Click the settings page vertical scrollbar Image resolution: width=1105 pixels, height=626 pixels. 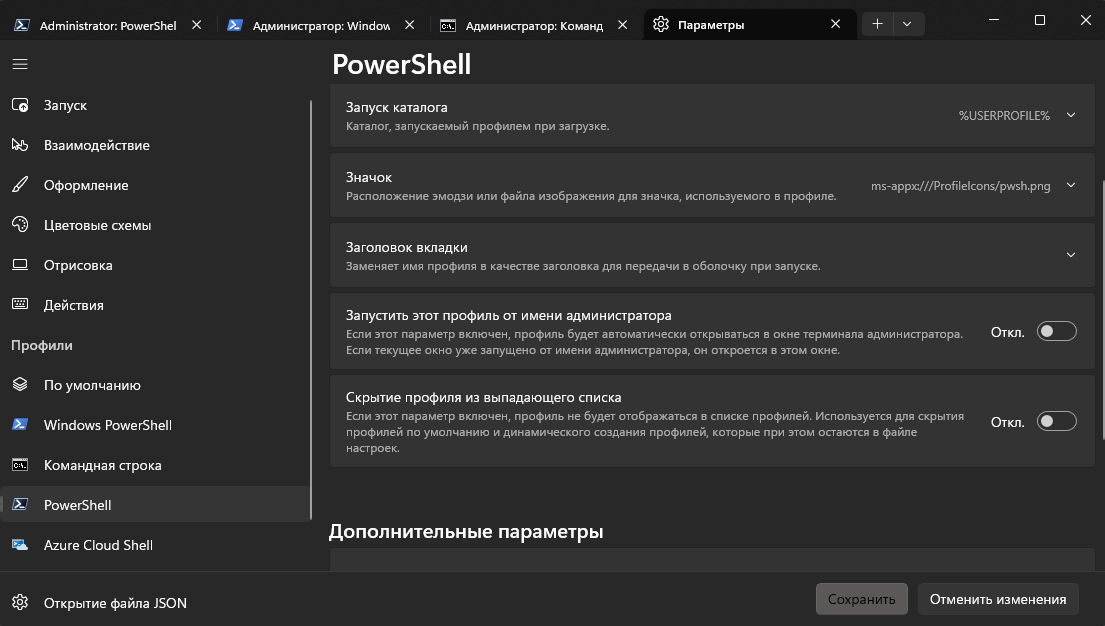pyautogui.click(x=1102, y=308)
